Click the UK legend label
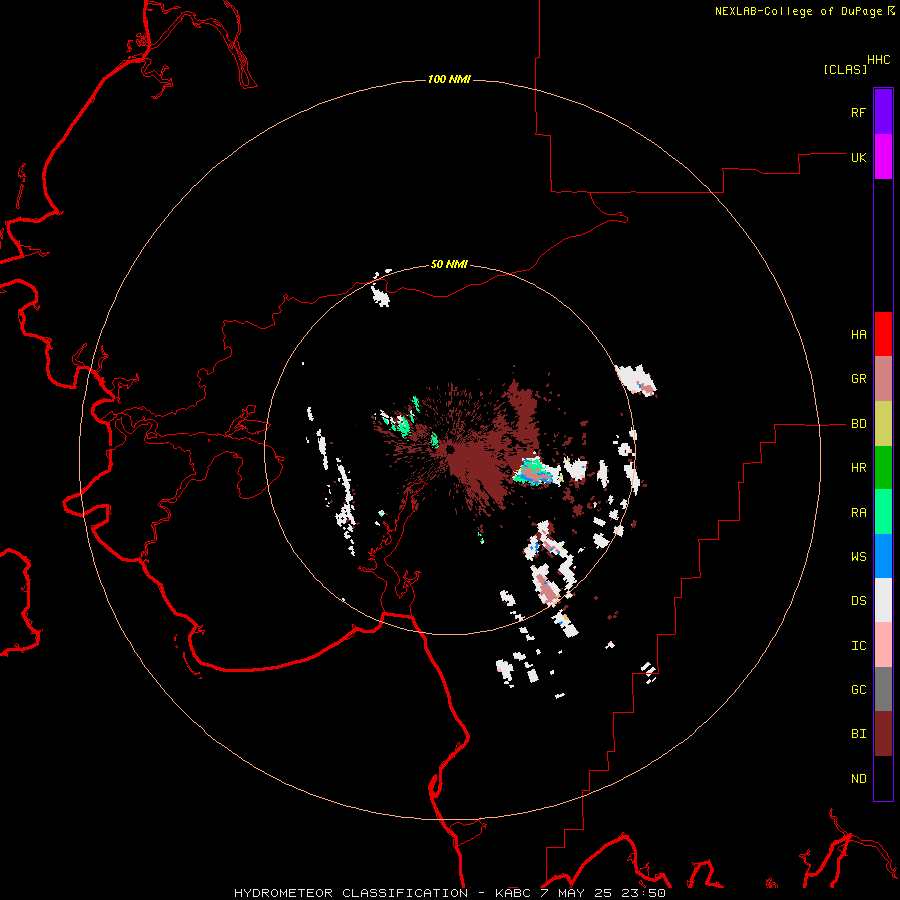Image resolution: width=900 pixels, height=900 pixels. click(858, 157)
